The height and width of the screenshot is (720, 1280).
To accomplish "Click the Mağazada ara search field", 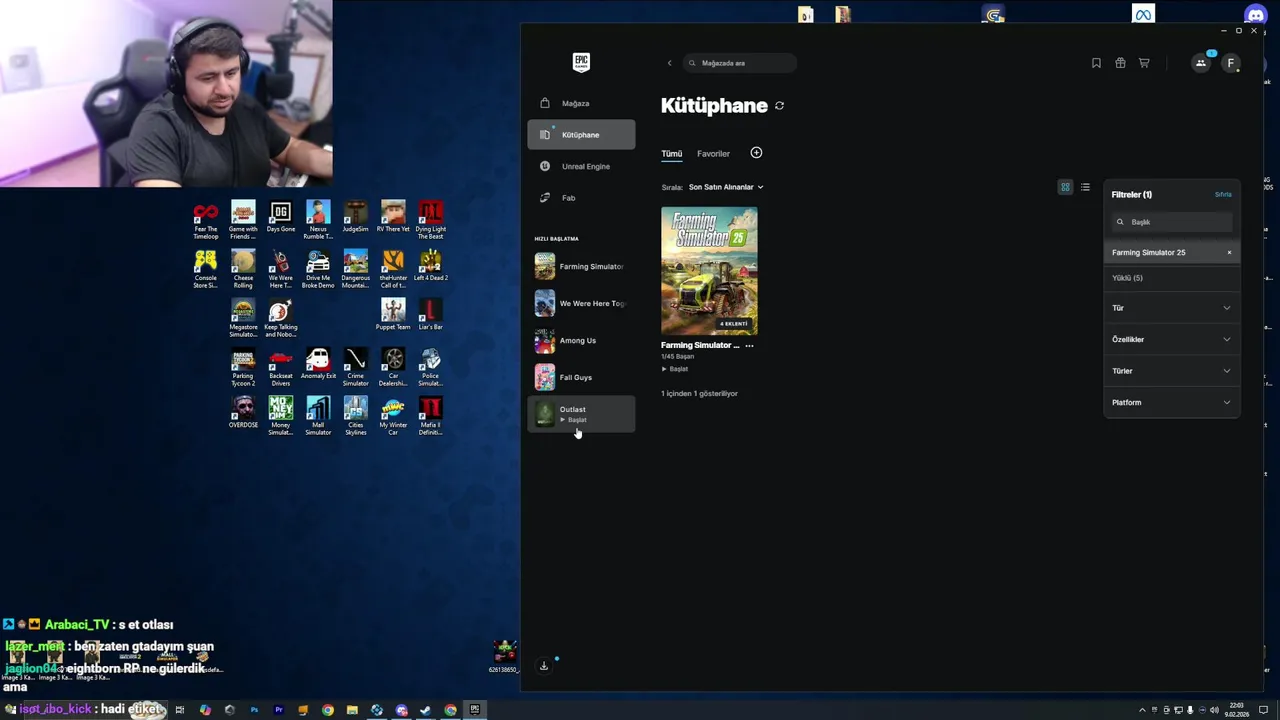I will tap(740, 63).
